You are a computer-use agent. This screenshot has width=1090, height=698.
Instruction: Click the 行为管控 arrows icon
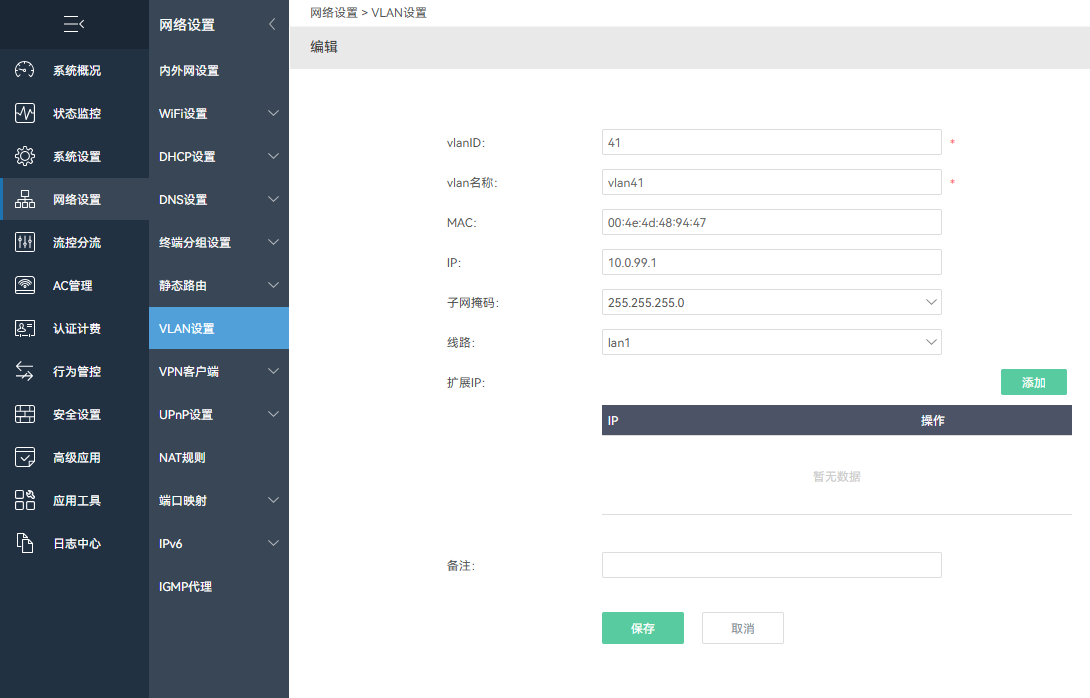[25, 372]
